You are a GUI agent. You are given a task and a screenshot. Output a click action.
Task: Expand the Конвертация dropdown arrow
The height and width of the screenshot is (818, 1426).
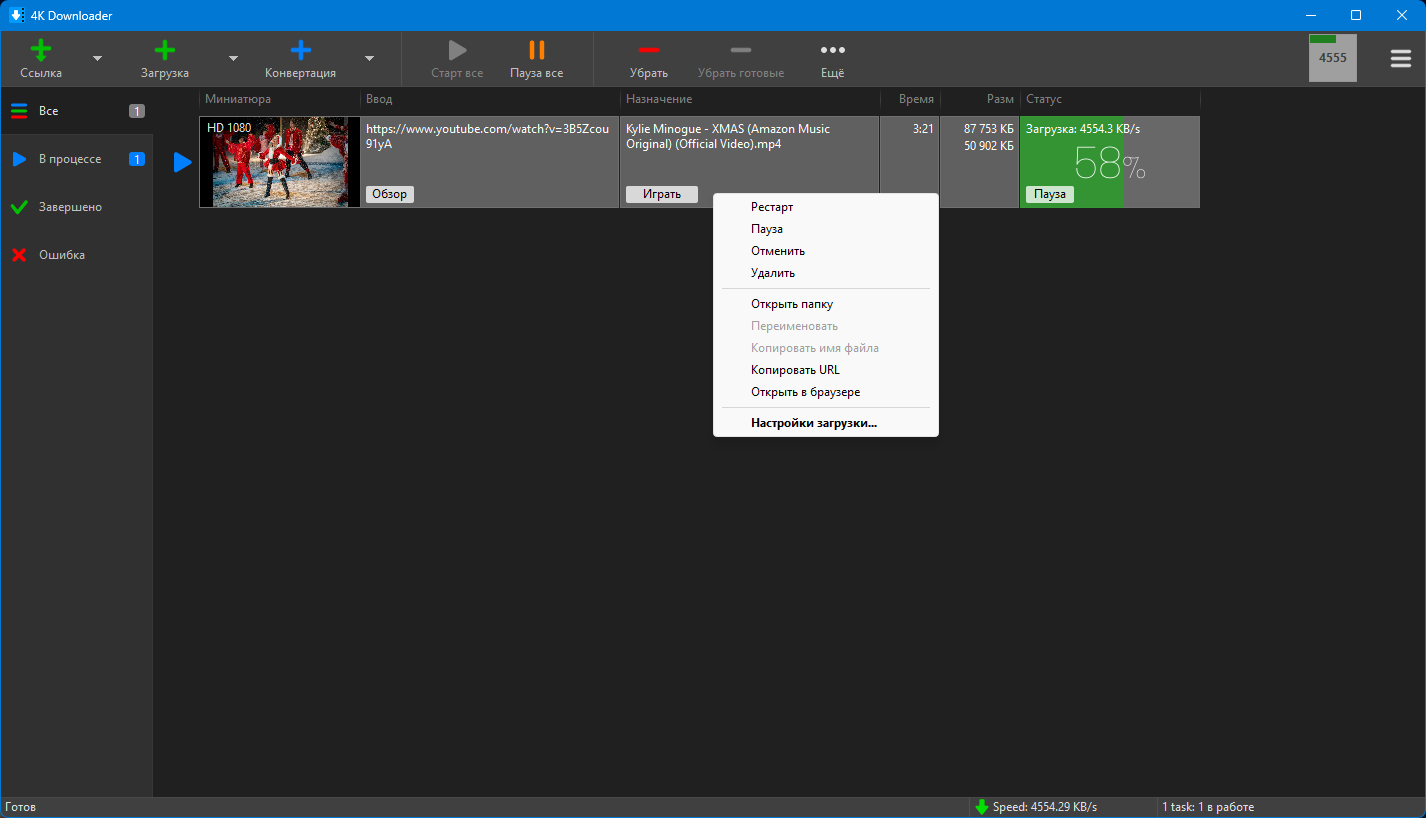369,58
